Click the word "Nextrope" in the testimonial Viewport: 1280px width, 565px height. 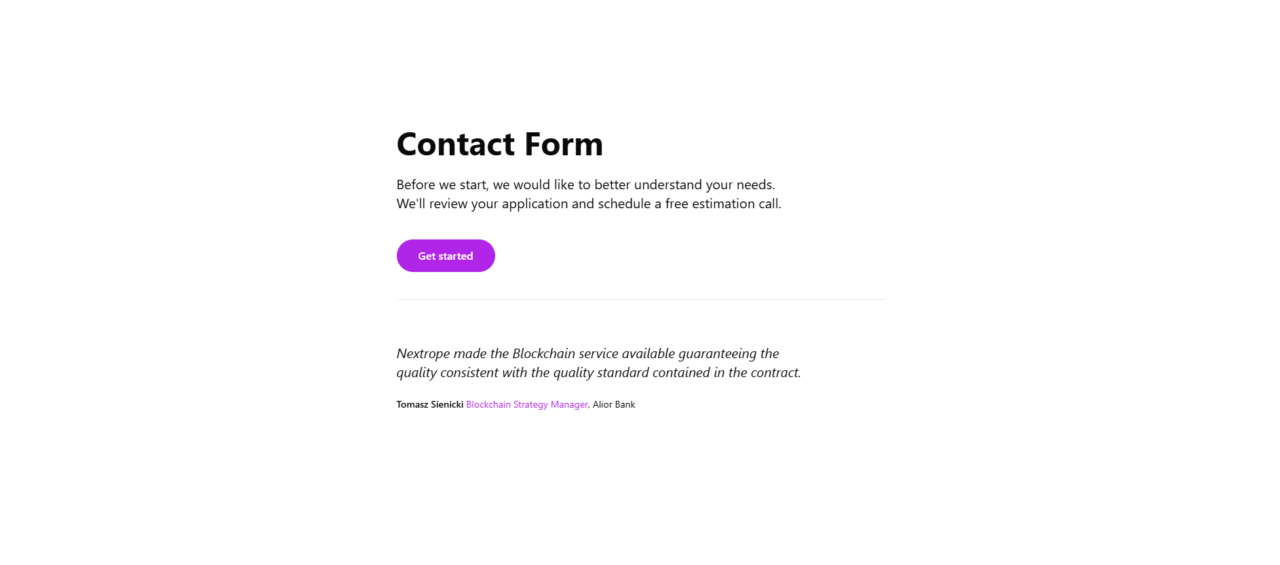pyautogui.click(x=423, y=354)
